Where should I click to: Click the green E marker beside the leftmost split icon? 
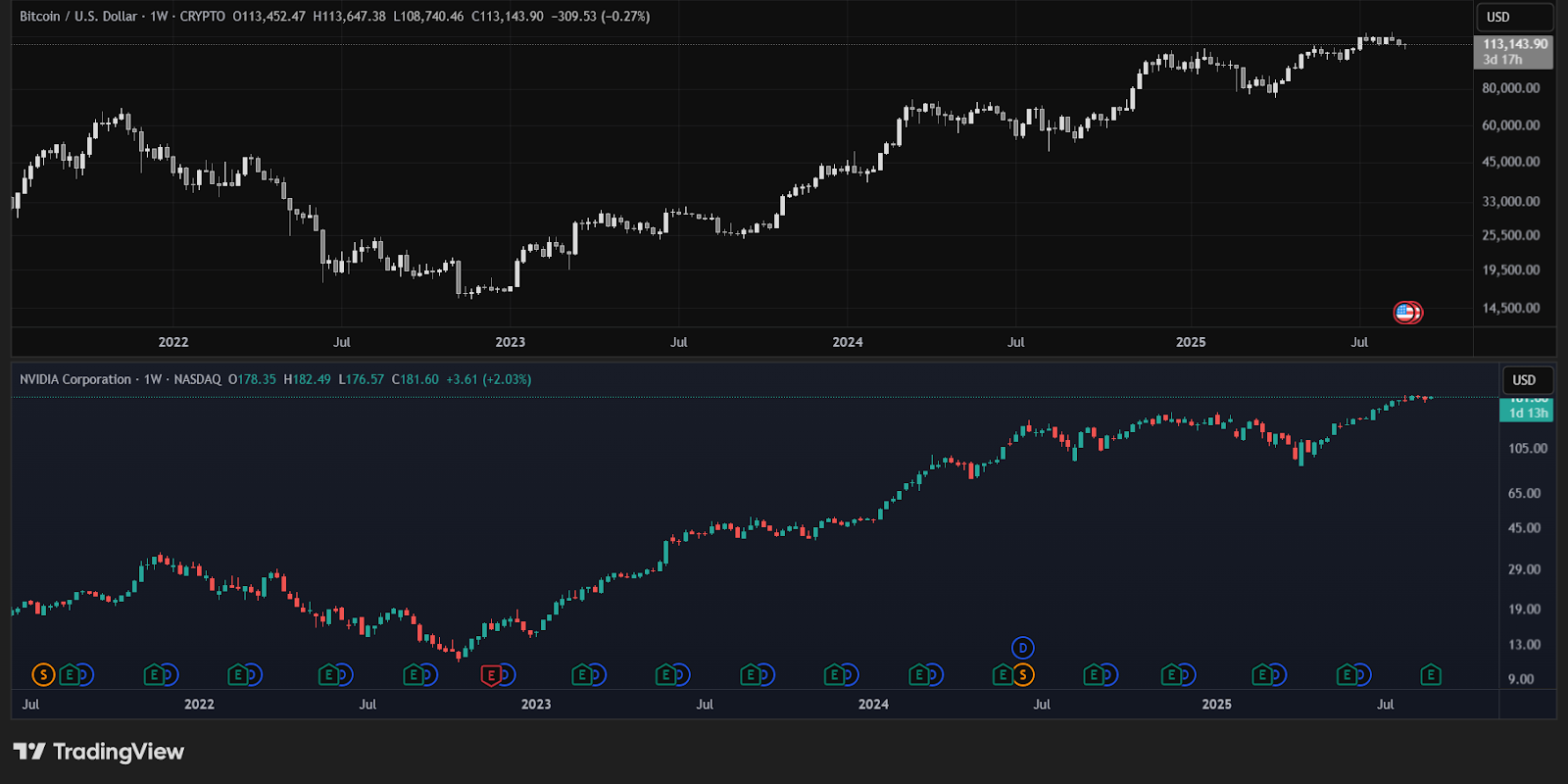coord(69,674)
